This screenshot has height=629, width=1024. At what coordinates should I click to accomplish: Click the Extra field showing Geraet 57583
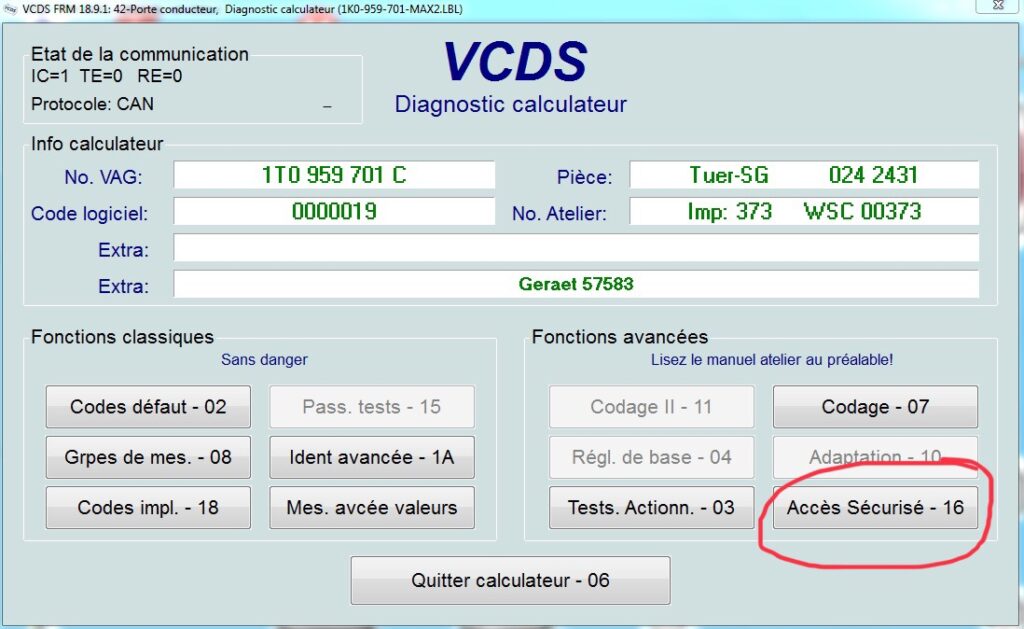coord(575,284)
